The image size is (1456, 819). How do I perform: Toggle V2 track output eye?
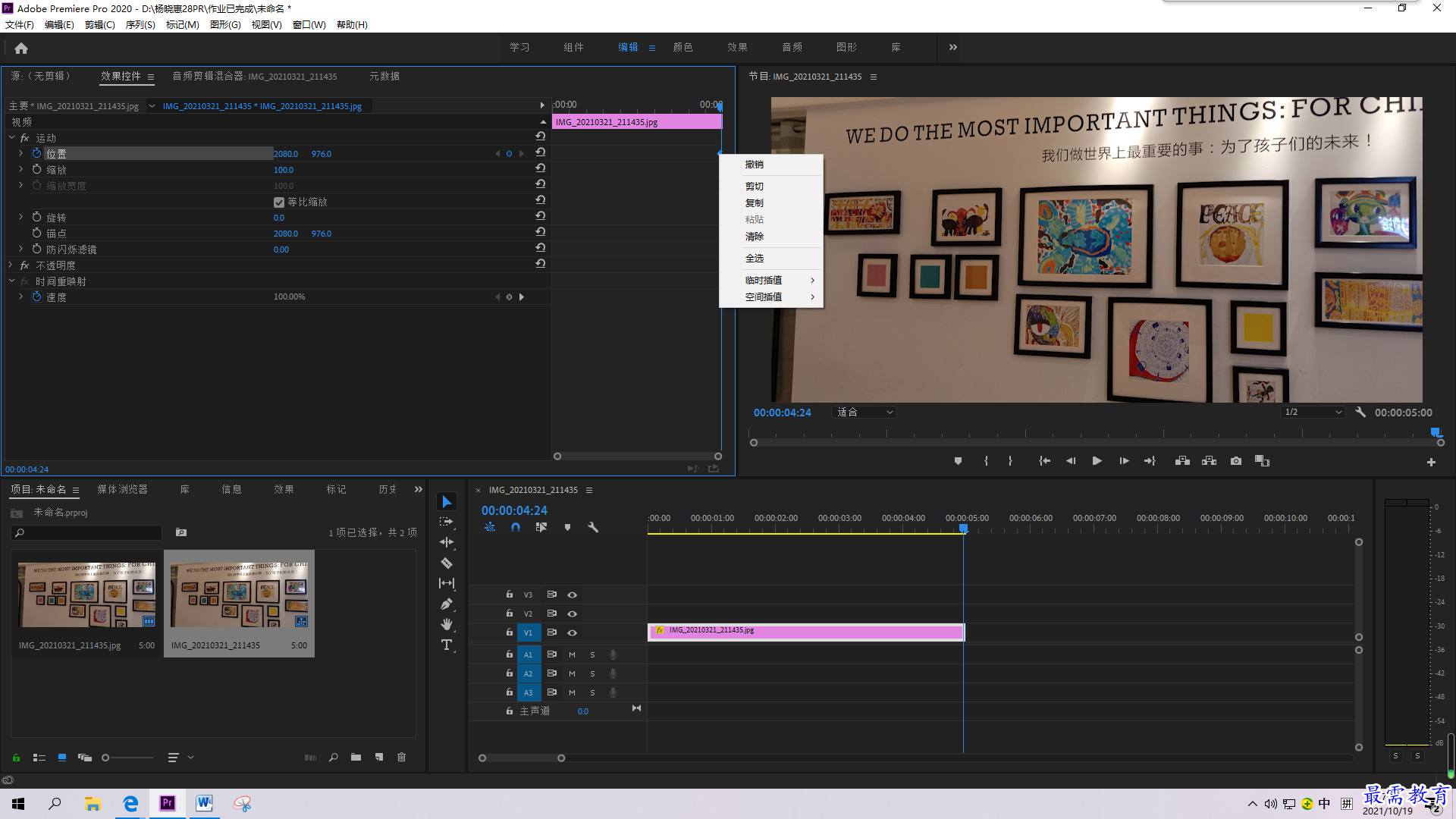pos(573,613)
